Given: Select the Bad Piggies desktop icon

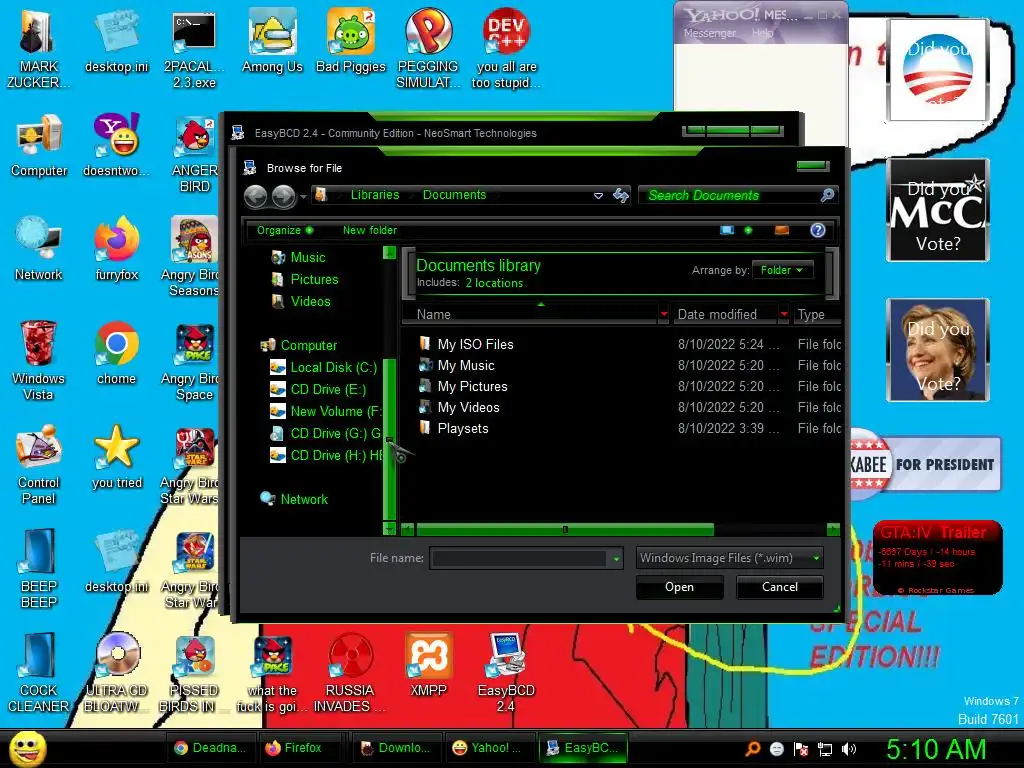Looking at the screenshot, I should pos(351,42).
